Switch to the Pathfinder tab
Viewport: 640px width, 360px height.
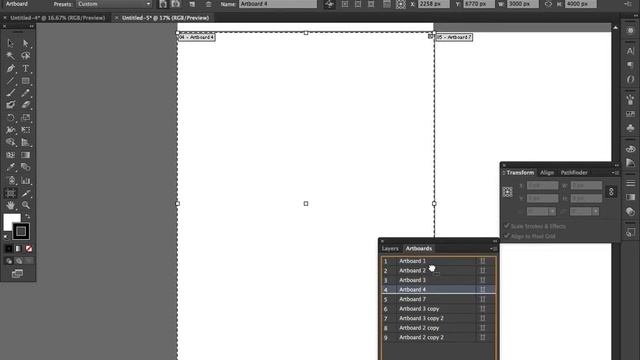pyautogui.click(x=574, y=173)
